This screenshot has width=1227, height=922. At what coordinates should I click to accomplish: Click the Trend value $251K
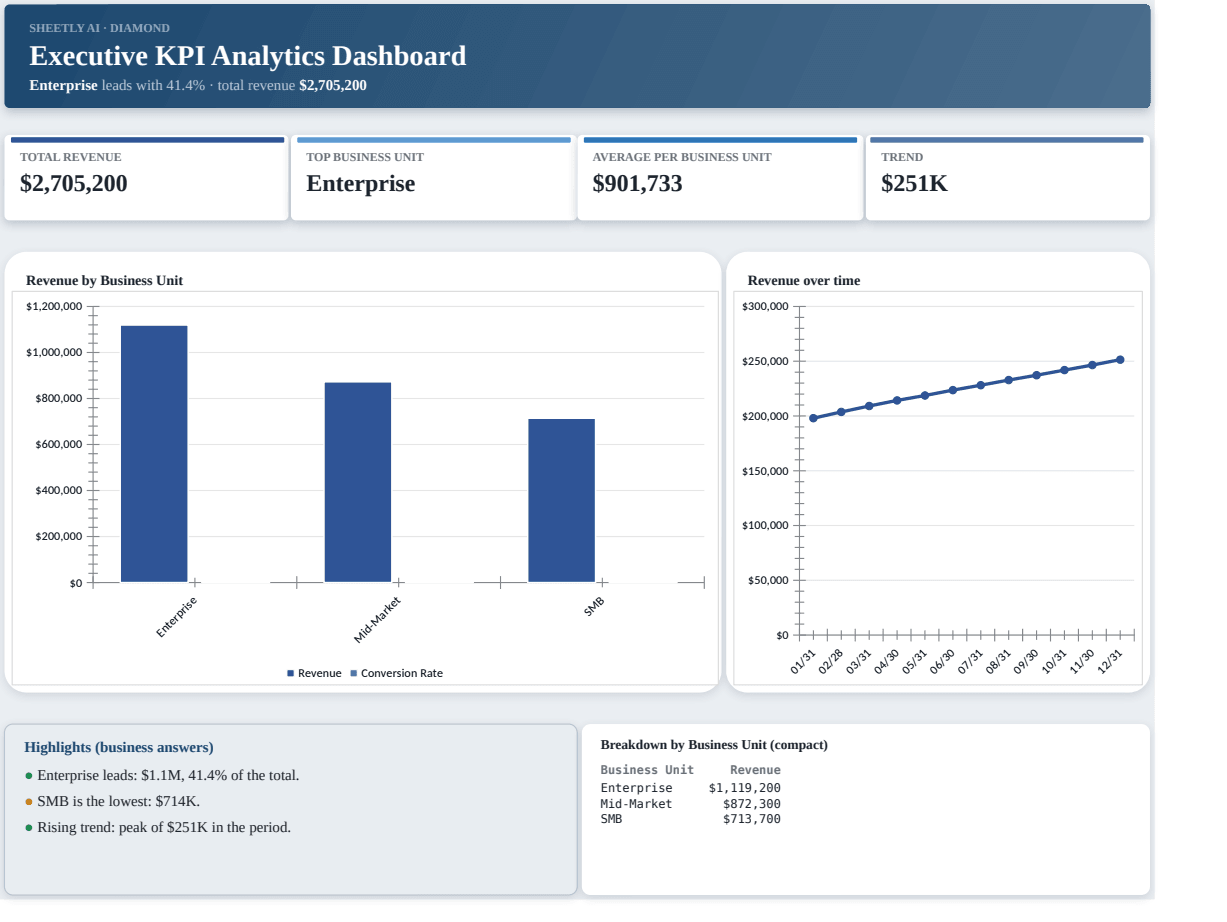point(914,184)
